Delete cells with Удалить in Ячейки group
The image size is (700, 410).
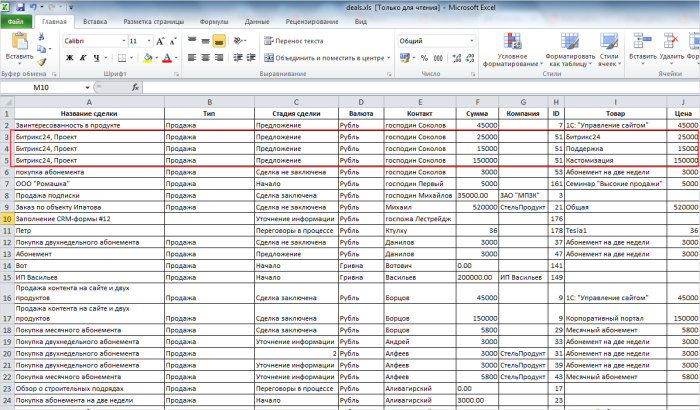coord(671,48)
